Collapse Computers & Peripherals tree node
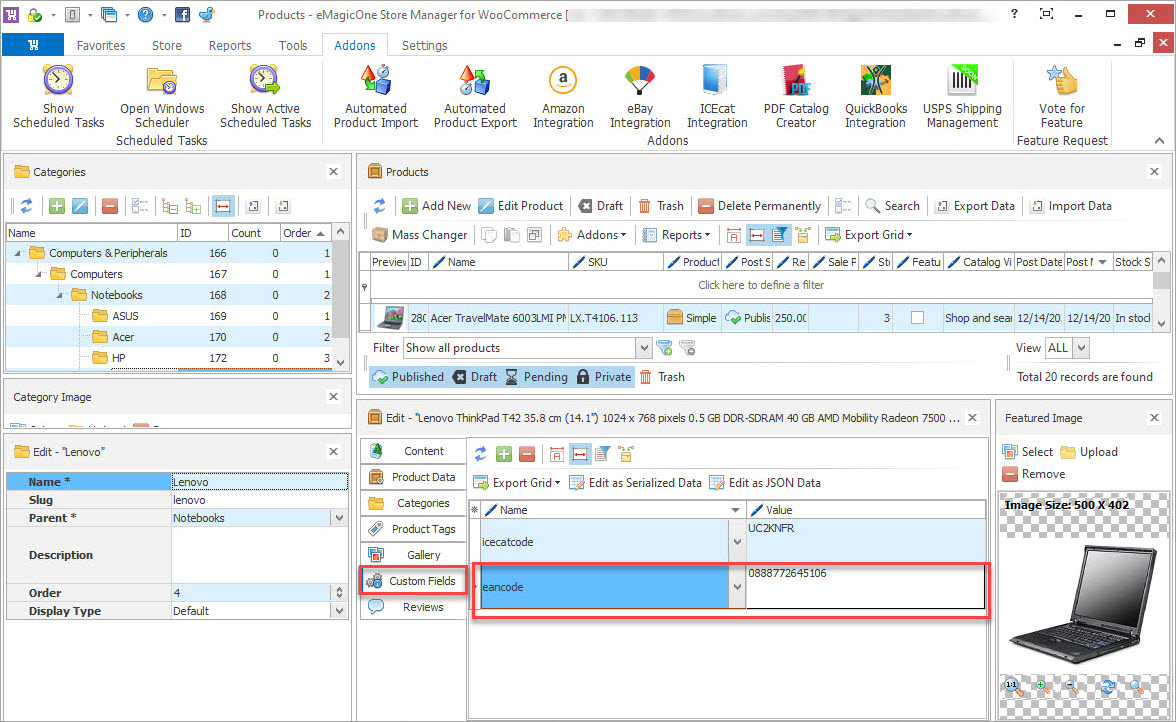This screenshot has height=722, width=1176. 17,253
